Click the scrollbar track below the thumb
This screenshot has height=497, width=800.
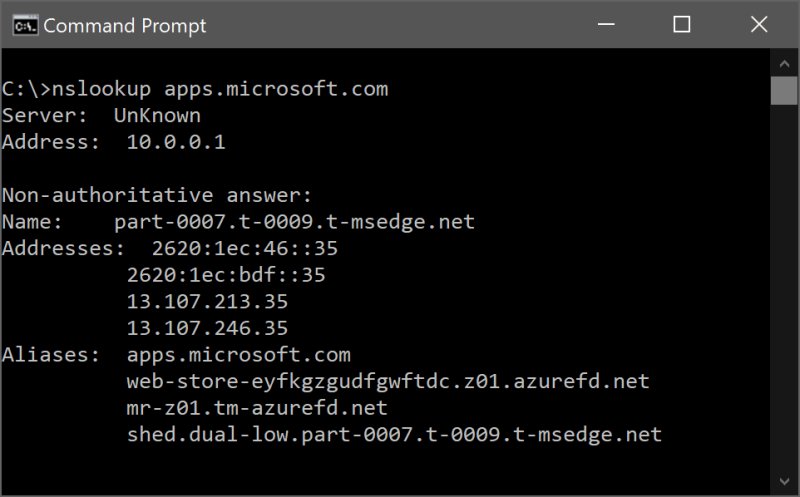[x=783, y=300]
